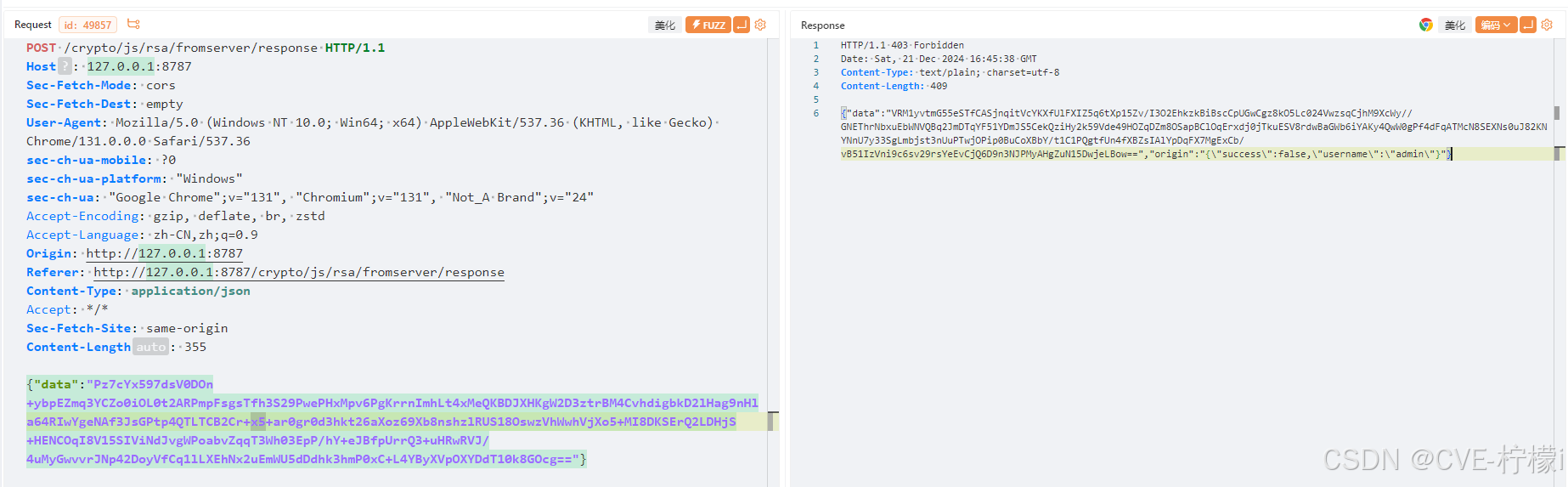Click the "origin" field in response body
Screen dimensions: 1568x487
1172,154
